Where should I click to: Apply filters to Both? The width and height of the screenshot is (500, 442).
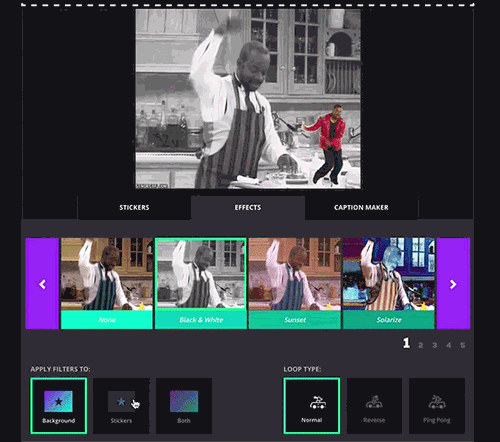[184, 406]
